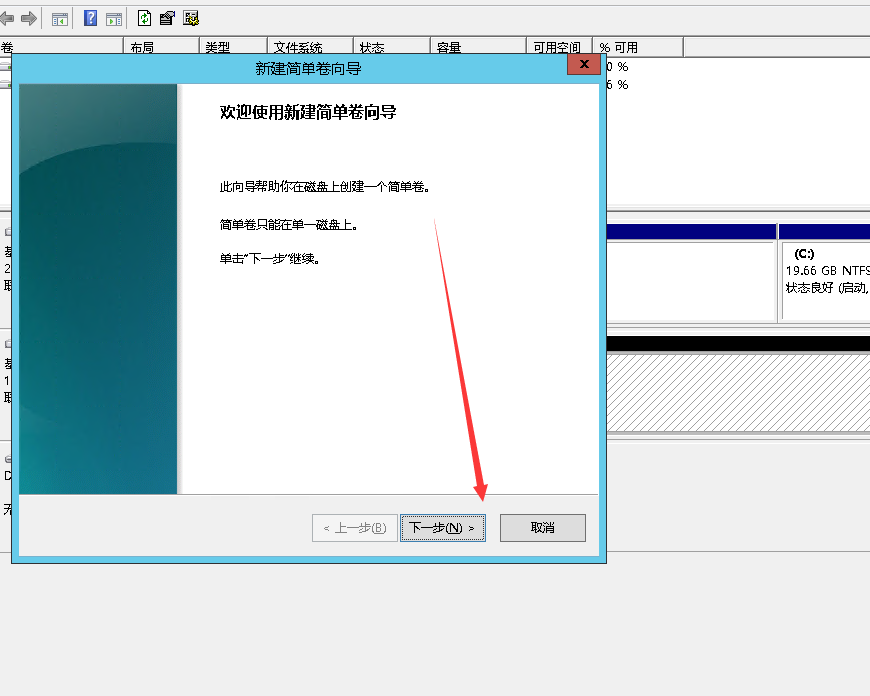Viewport: 870px width, 696px height.
Task: Click the Forward arrow toolbar icon
Action: [29, 18]
